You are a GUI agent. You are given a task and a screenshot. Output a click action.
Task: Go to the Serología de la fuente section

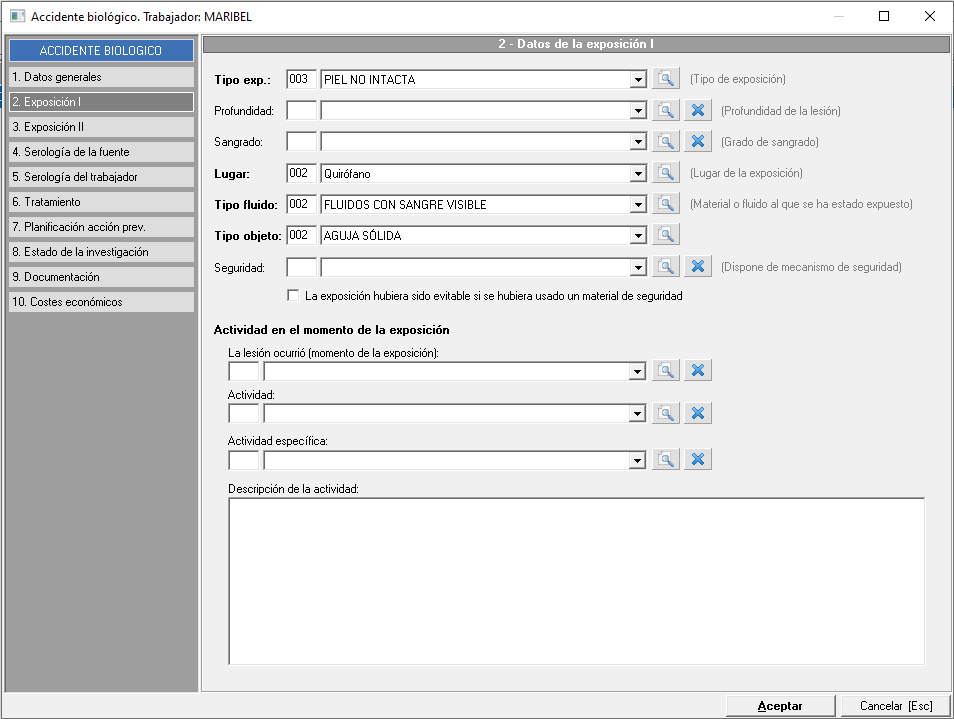100,152
